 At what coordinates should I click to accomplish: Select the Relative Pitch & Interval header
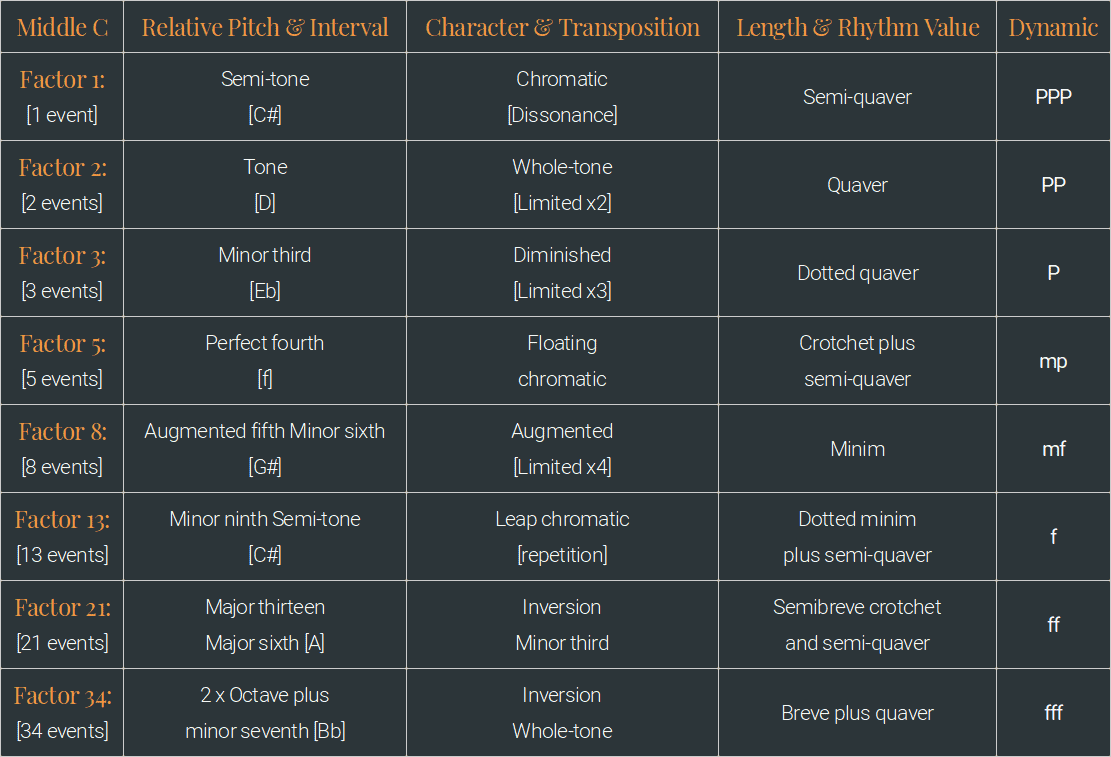(x=265, y=27)
